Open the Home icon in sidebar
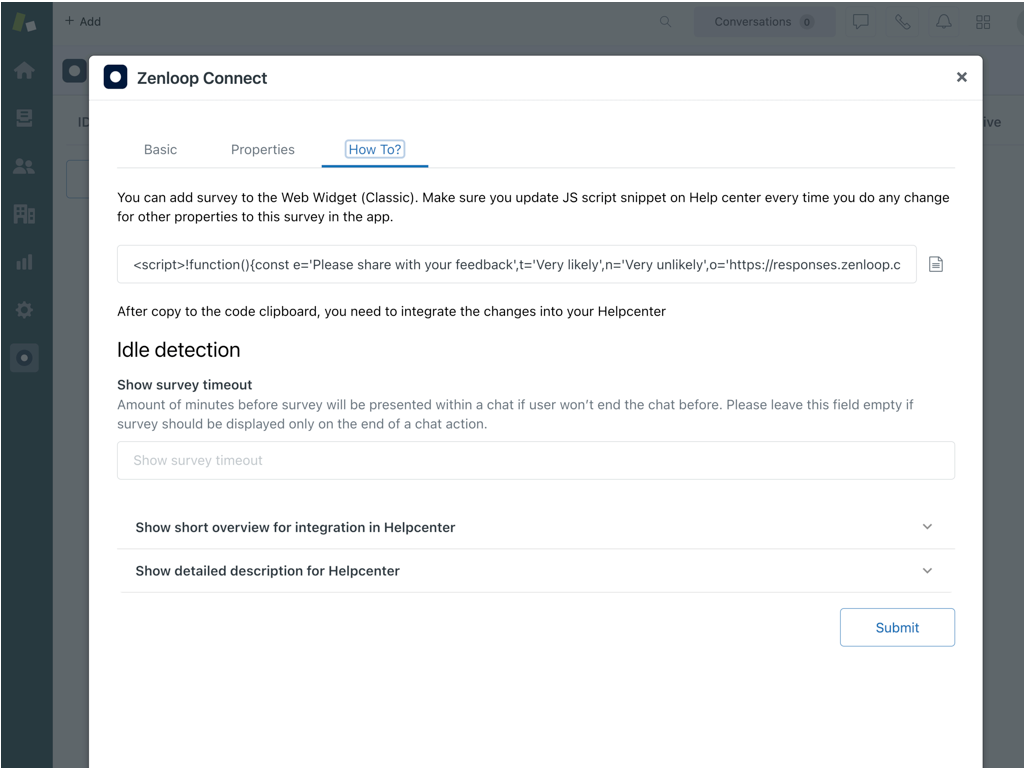1024x768 pixels. [24, 70]
